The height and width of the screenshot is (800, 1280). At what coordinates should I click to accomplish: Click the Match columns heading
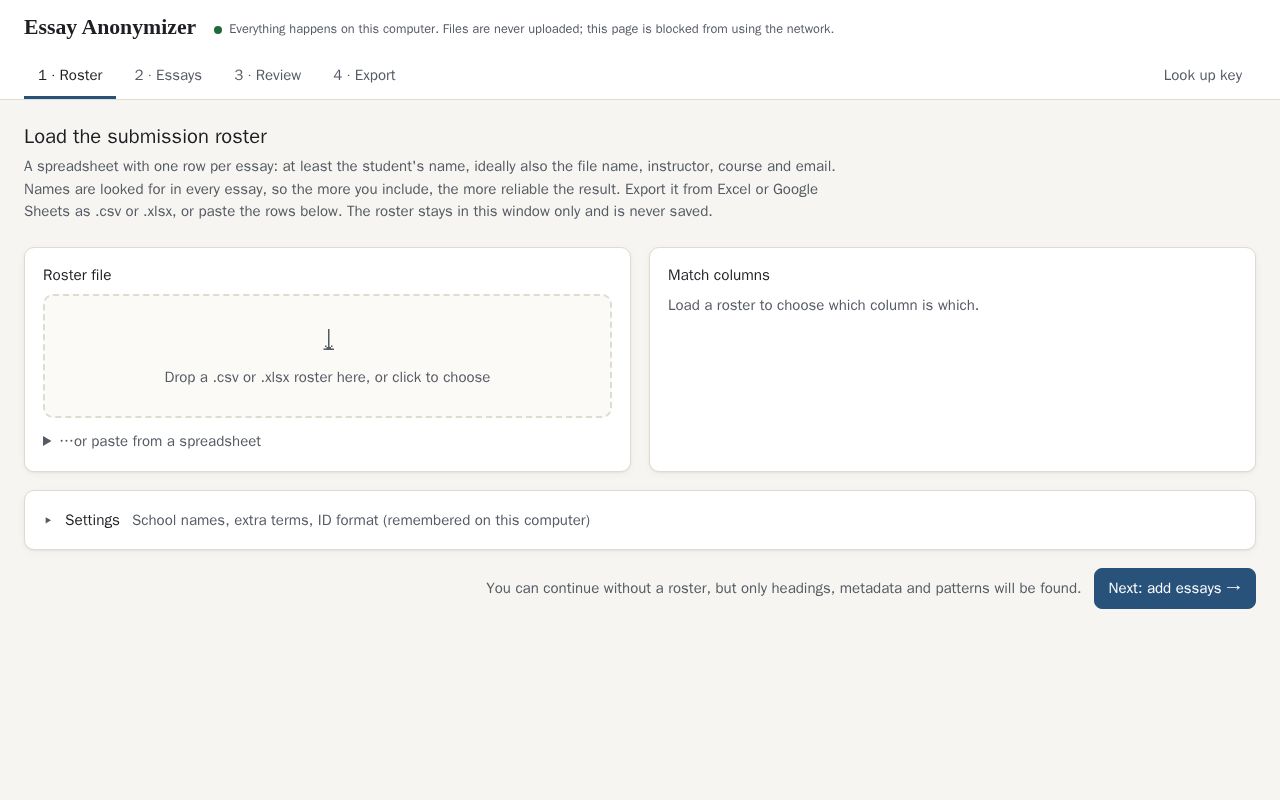point(719,275)
